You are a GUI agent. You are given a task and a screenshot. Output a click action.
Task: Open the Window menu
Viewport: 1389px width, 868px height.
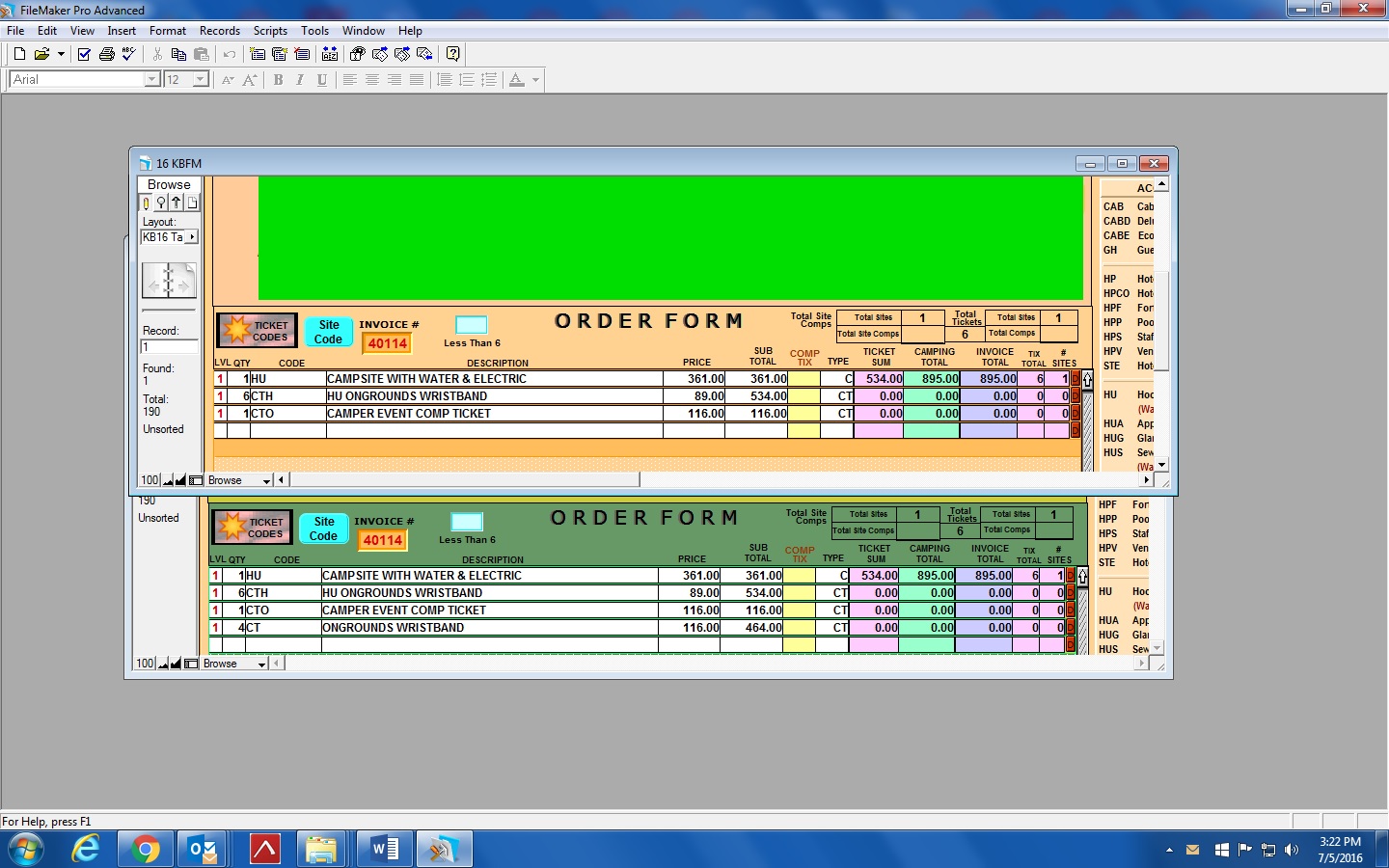pos(364,31)
